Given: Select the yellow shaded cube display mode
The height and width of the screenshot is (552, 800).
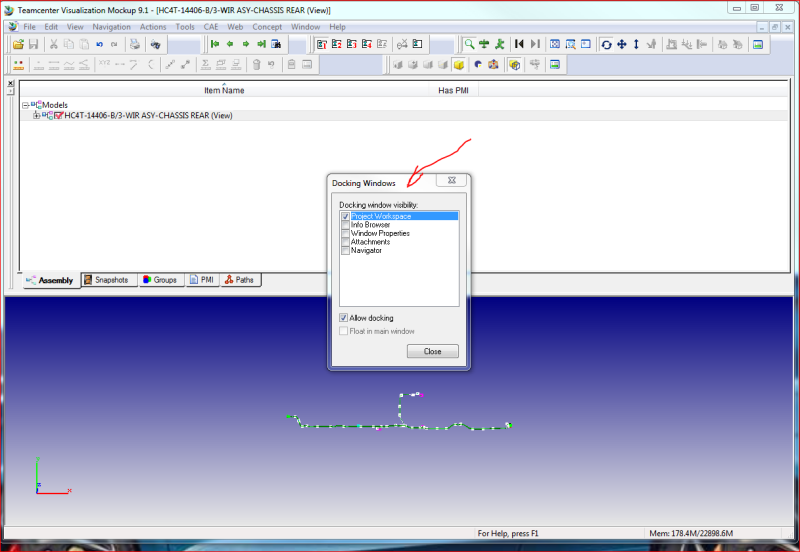Looking at the screenshot, I should point(459,65).
